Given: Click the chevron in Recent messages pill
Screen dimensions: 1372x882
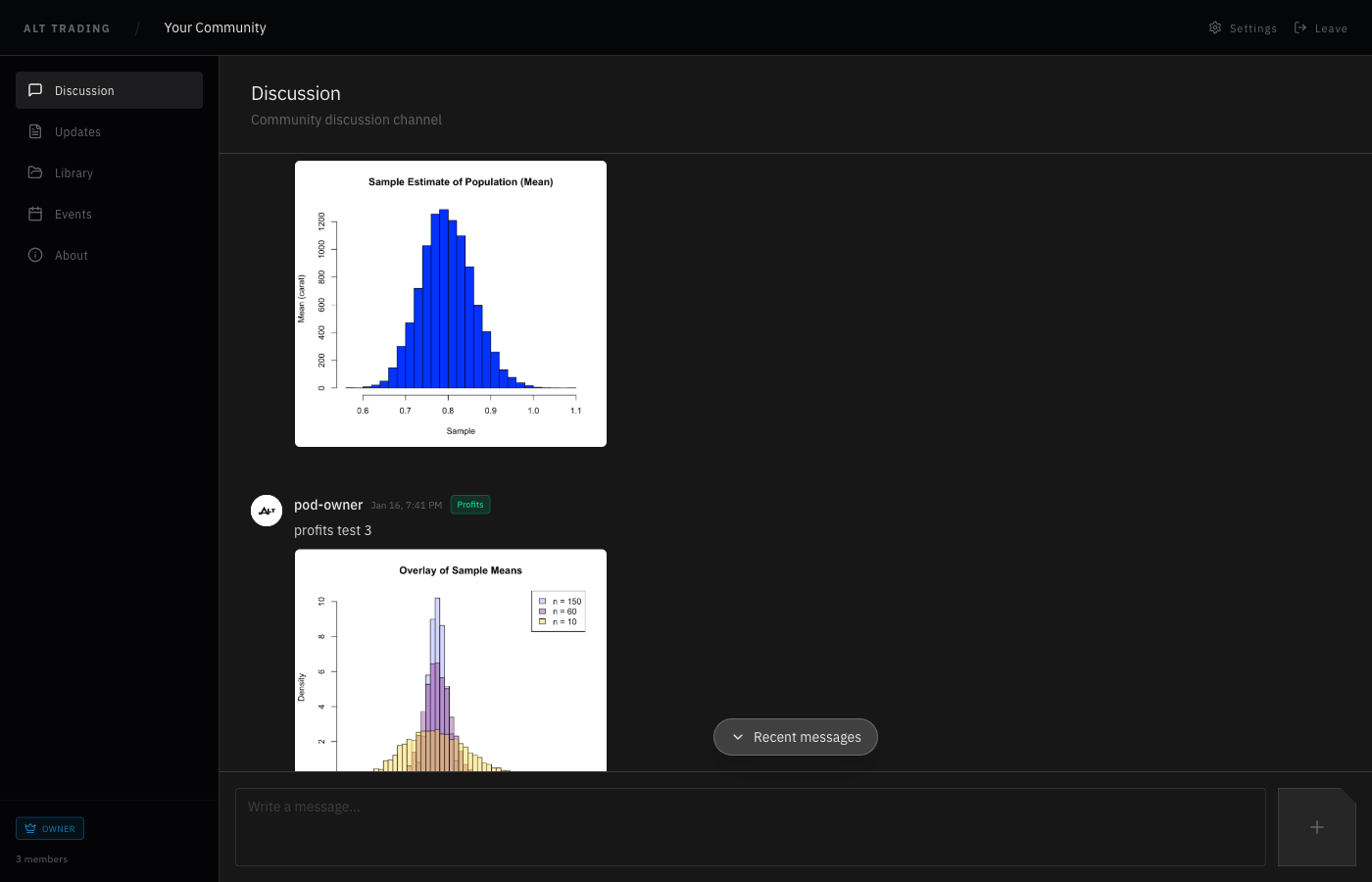Looking at the screenshot, I should pyautogui.click(x=738, y=737).
